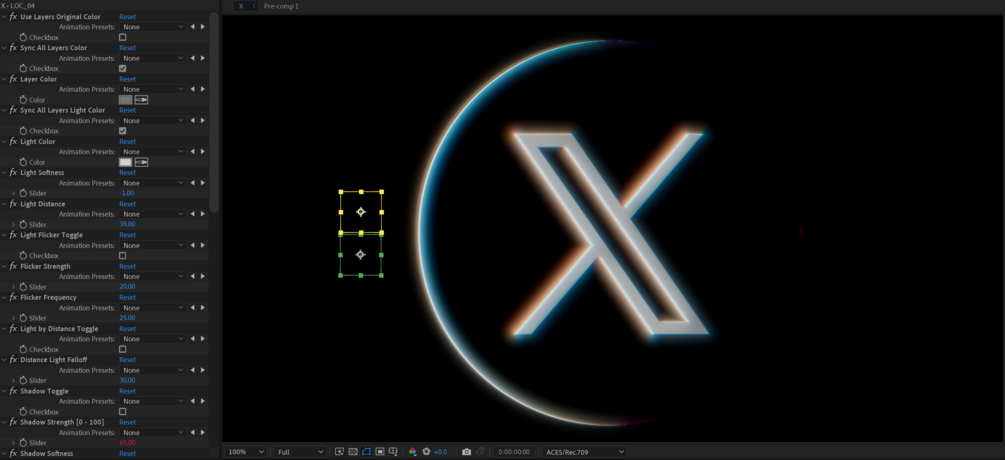Enable Light Flicker Toggle checkbox

click(122, 256)
